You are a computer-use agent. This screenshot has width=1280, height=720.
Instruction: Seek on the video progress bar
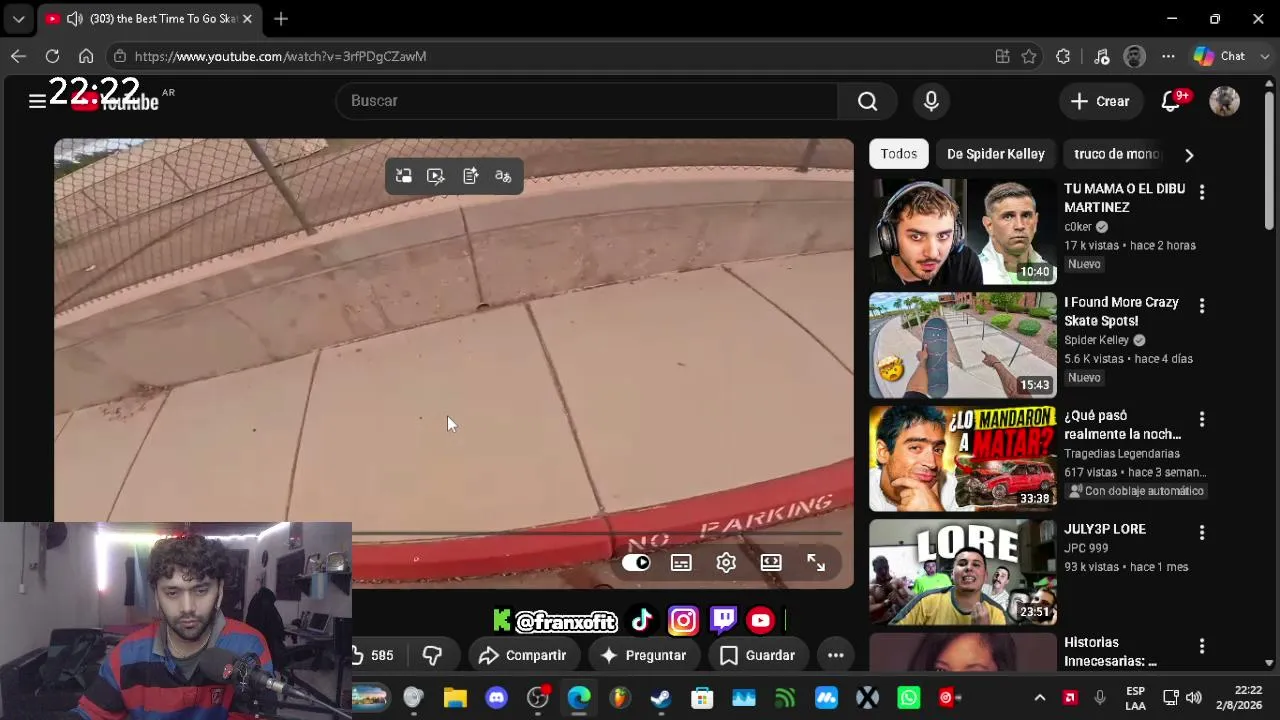(454, 534)
